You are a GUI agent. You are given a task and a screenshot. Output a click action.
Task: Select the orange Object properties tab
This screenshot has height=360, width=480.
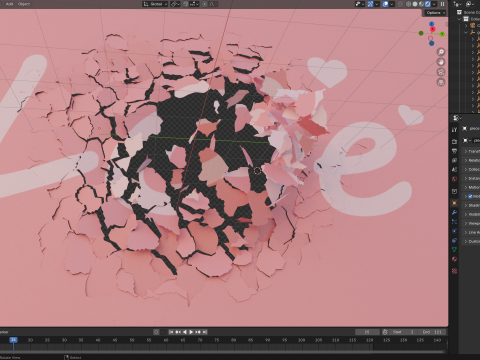(454, 203)
